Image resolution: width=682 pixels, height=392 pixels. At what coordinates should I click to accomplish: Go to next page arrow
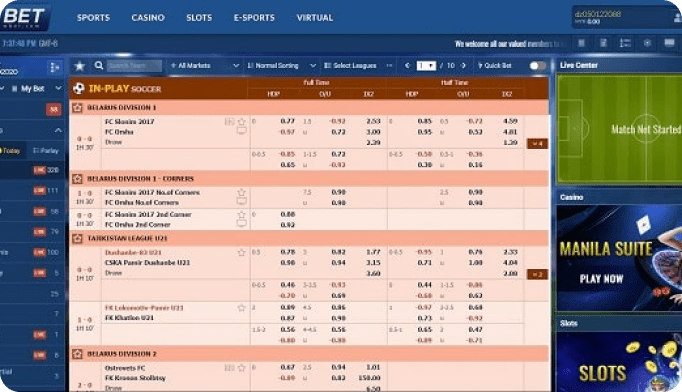464,66
